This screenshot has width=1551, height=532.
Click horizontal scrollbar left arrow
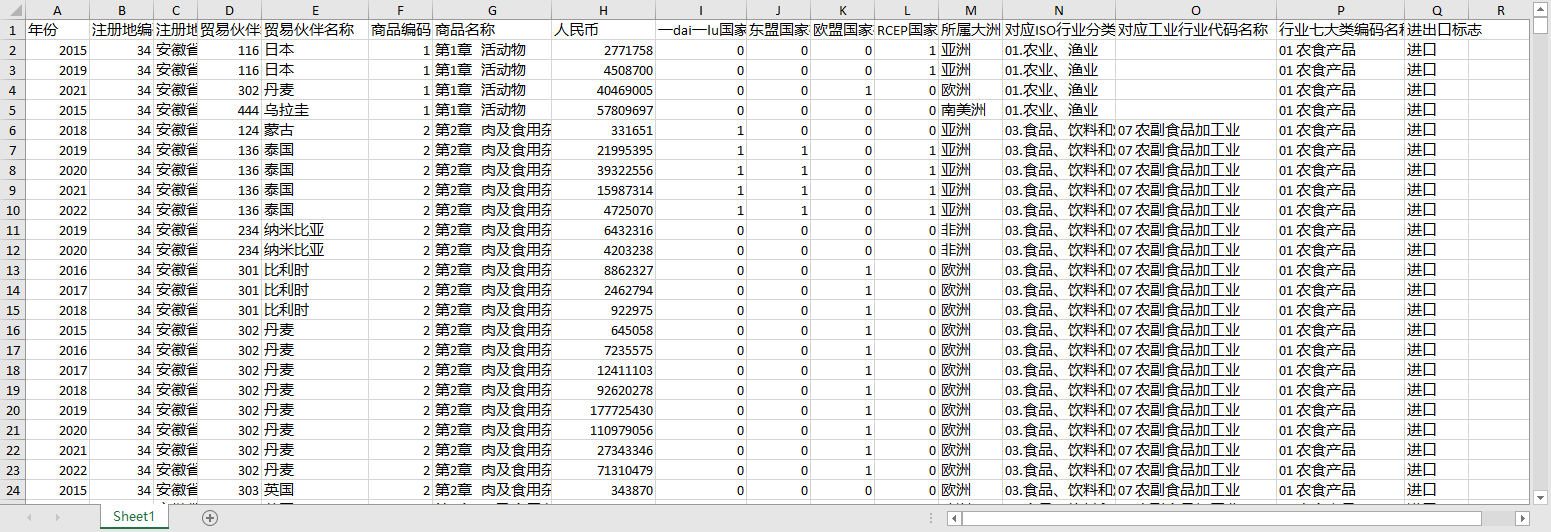955,518
